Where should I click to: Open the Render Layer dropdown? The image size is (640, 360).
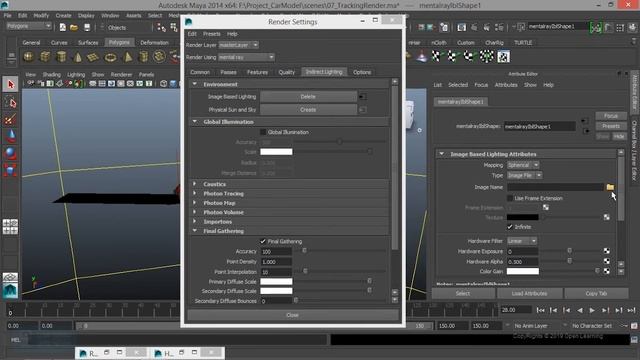pyautogui.click(x=239, y=45)
